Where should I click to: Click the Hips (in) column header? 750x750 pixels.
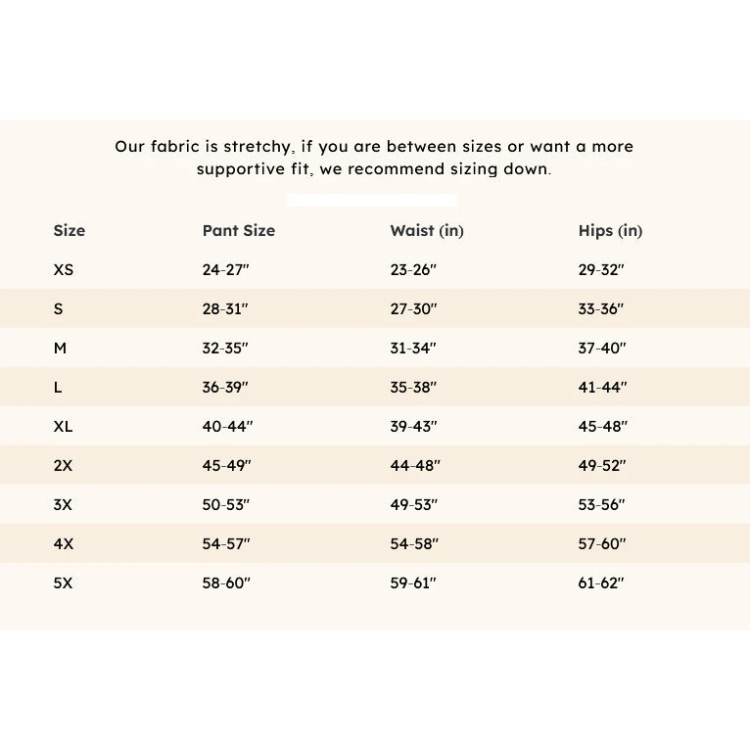pos(610,231)
